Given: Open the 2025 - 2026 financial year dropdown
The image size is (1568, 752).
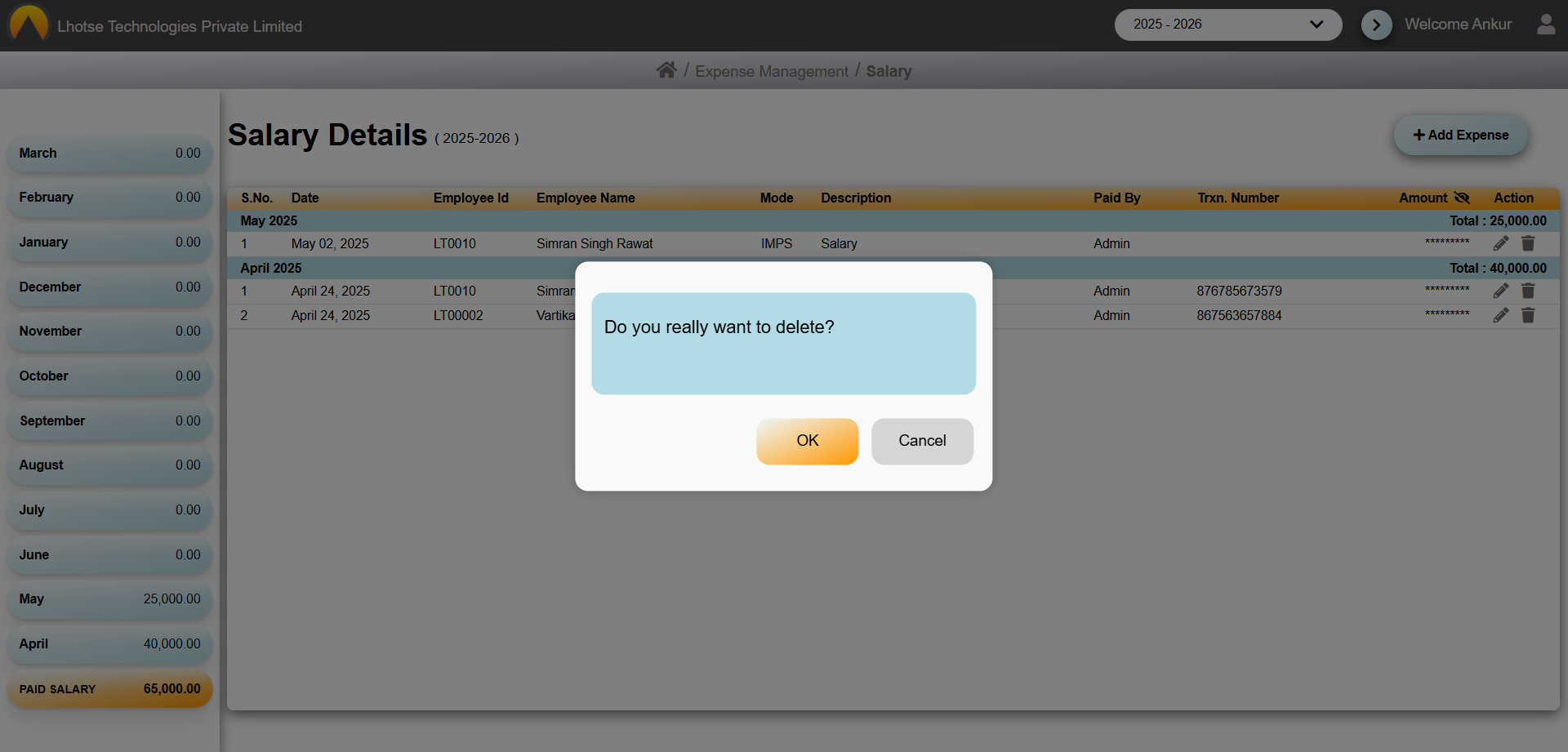Looking at the screenshot, I should click(x=1228, y=24).
